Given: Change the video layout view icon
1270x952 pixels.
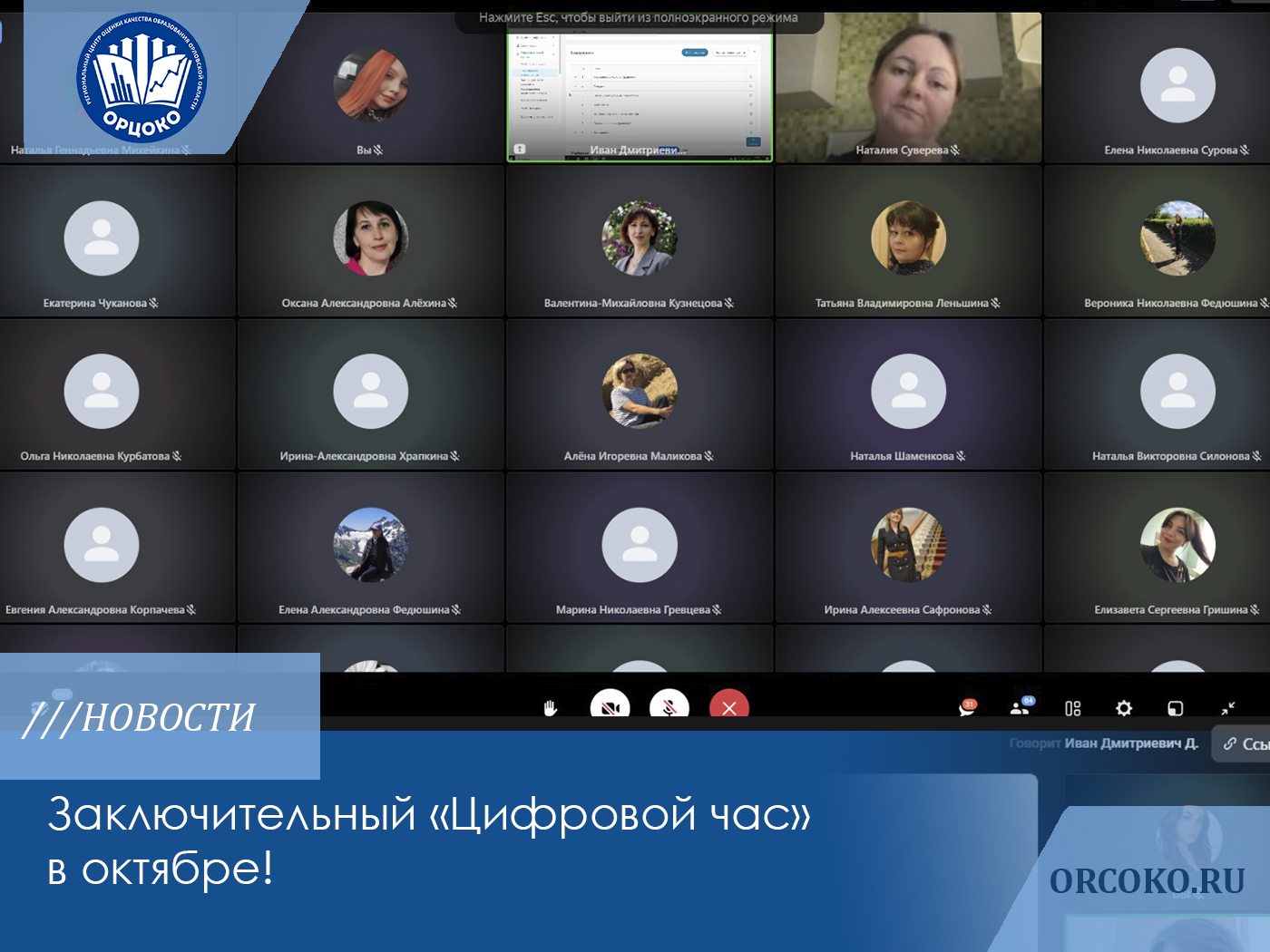Looking at the screenshot, I should (x=1072, y=708).
